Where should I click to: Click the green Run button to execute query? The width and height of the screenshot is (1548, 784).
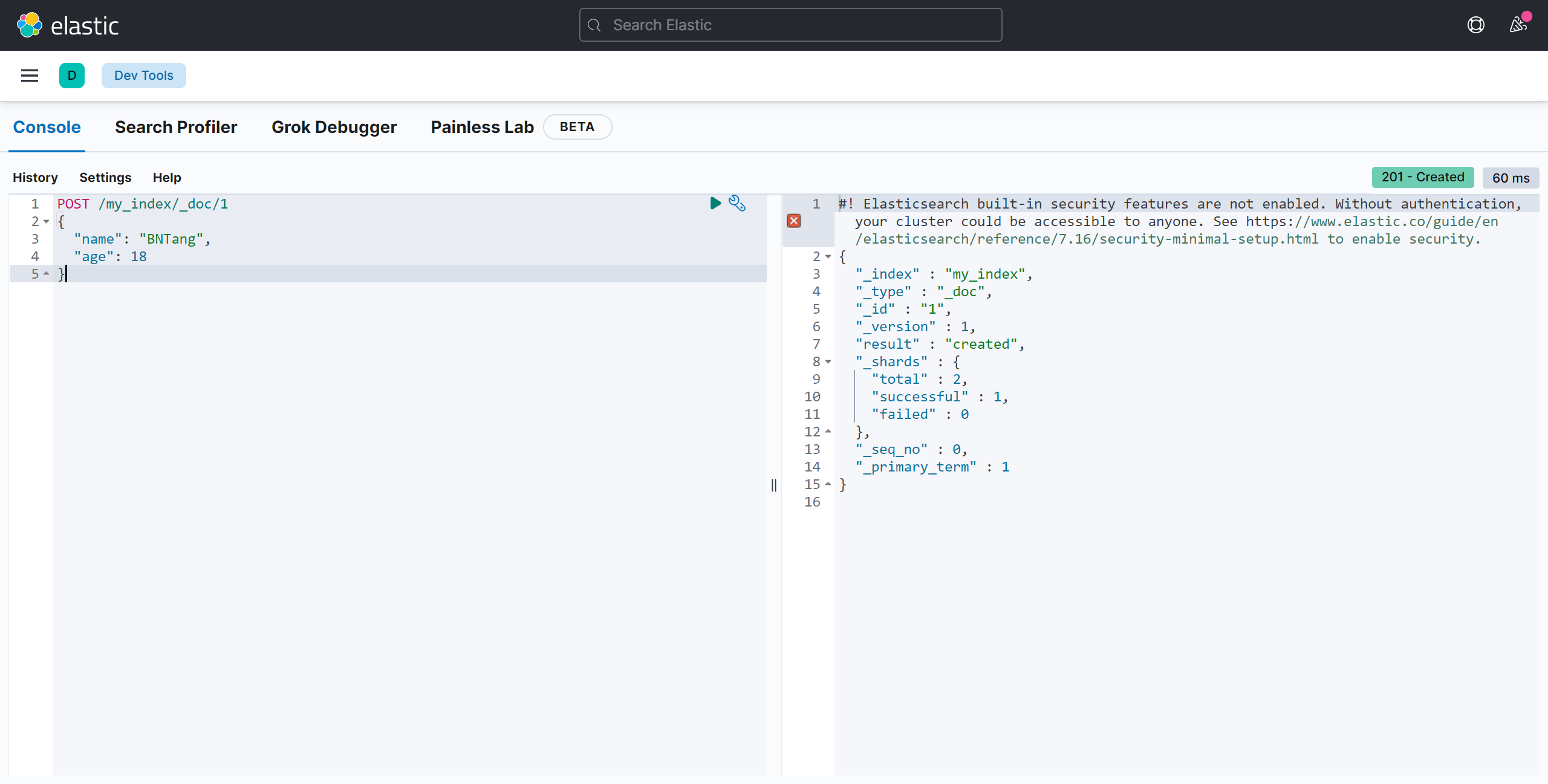pos(715,203)
